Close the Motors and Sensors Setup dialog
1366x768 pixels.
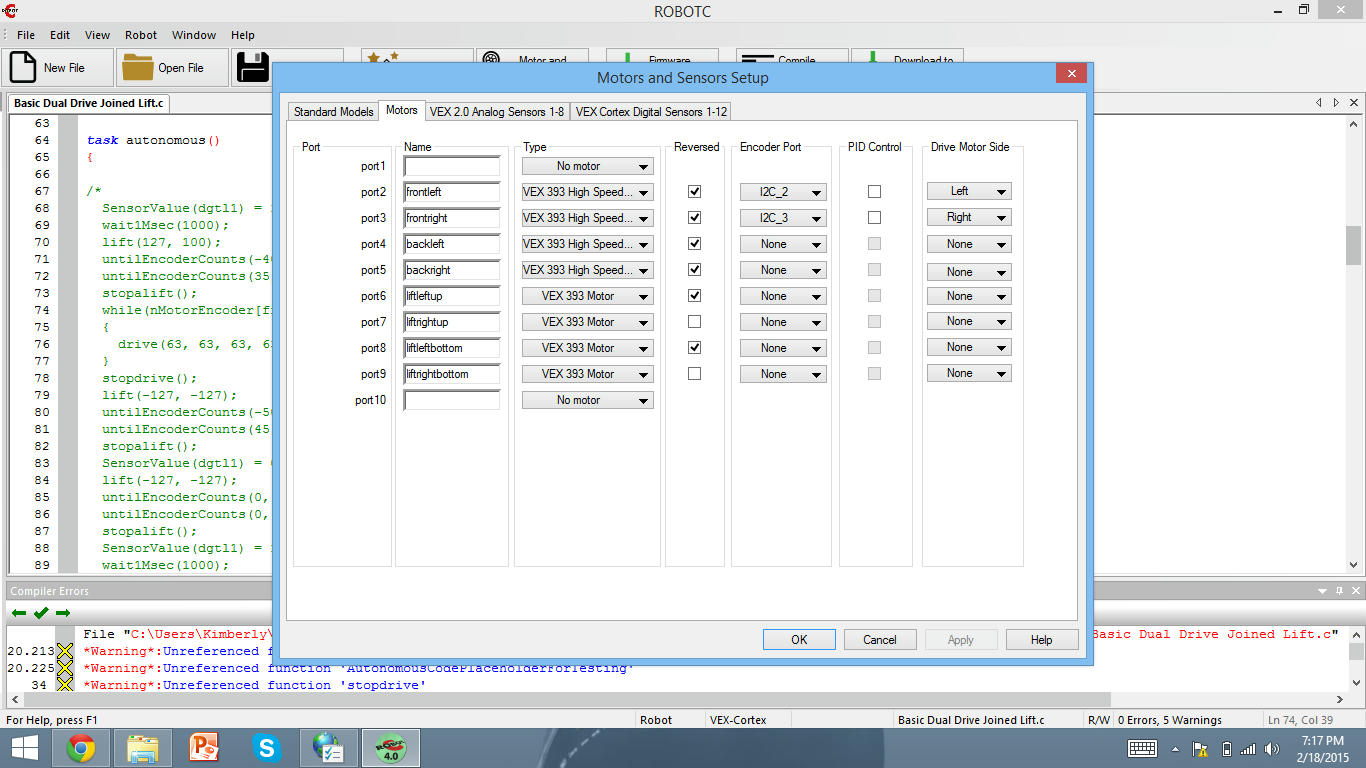coord(1071,74)
